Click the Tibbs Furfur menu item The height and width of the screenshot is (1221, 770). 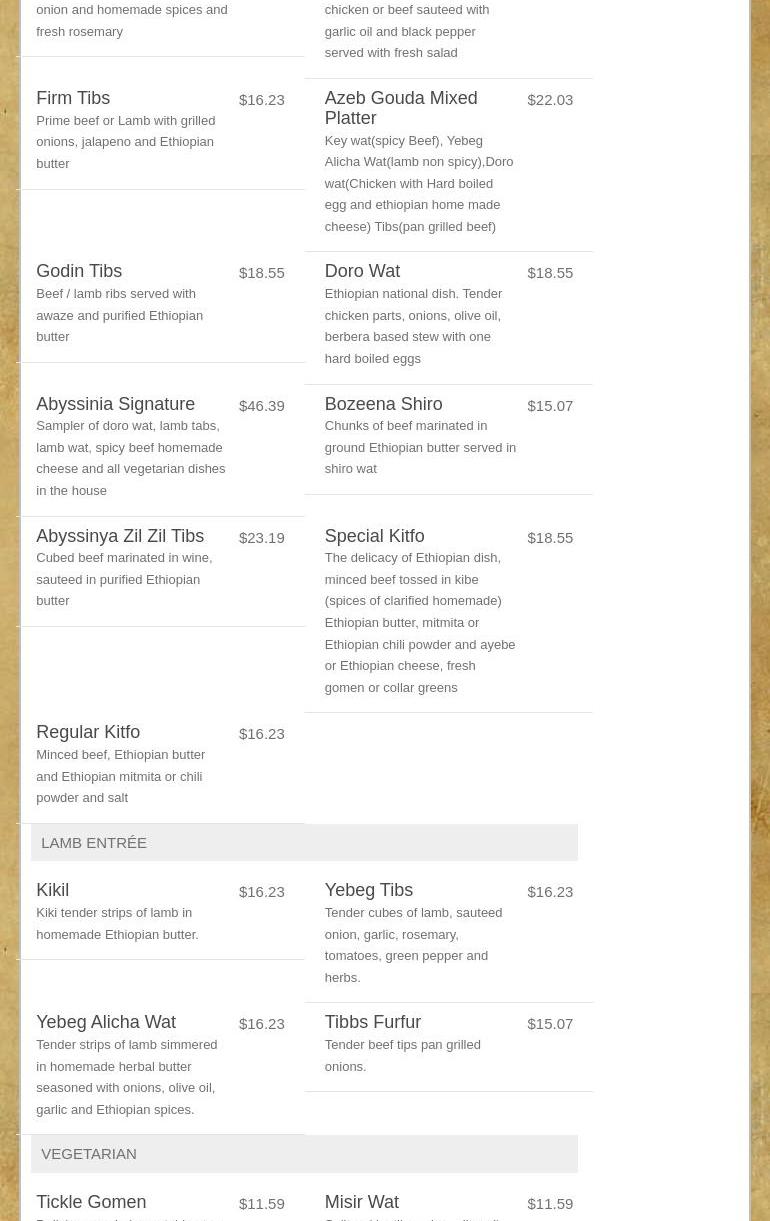(372, 1022)
